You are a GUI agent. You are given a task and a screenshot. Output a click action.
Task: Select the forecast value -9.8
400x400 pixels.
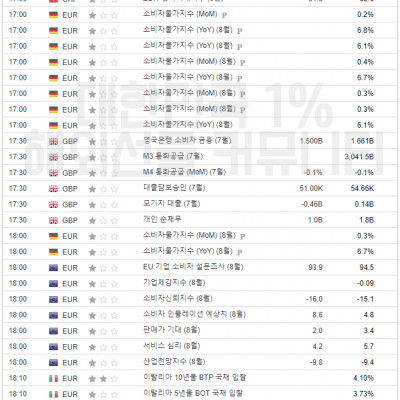click(x=316, y=363)
